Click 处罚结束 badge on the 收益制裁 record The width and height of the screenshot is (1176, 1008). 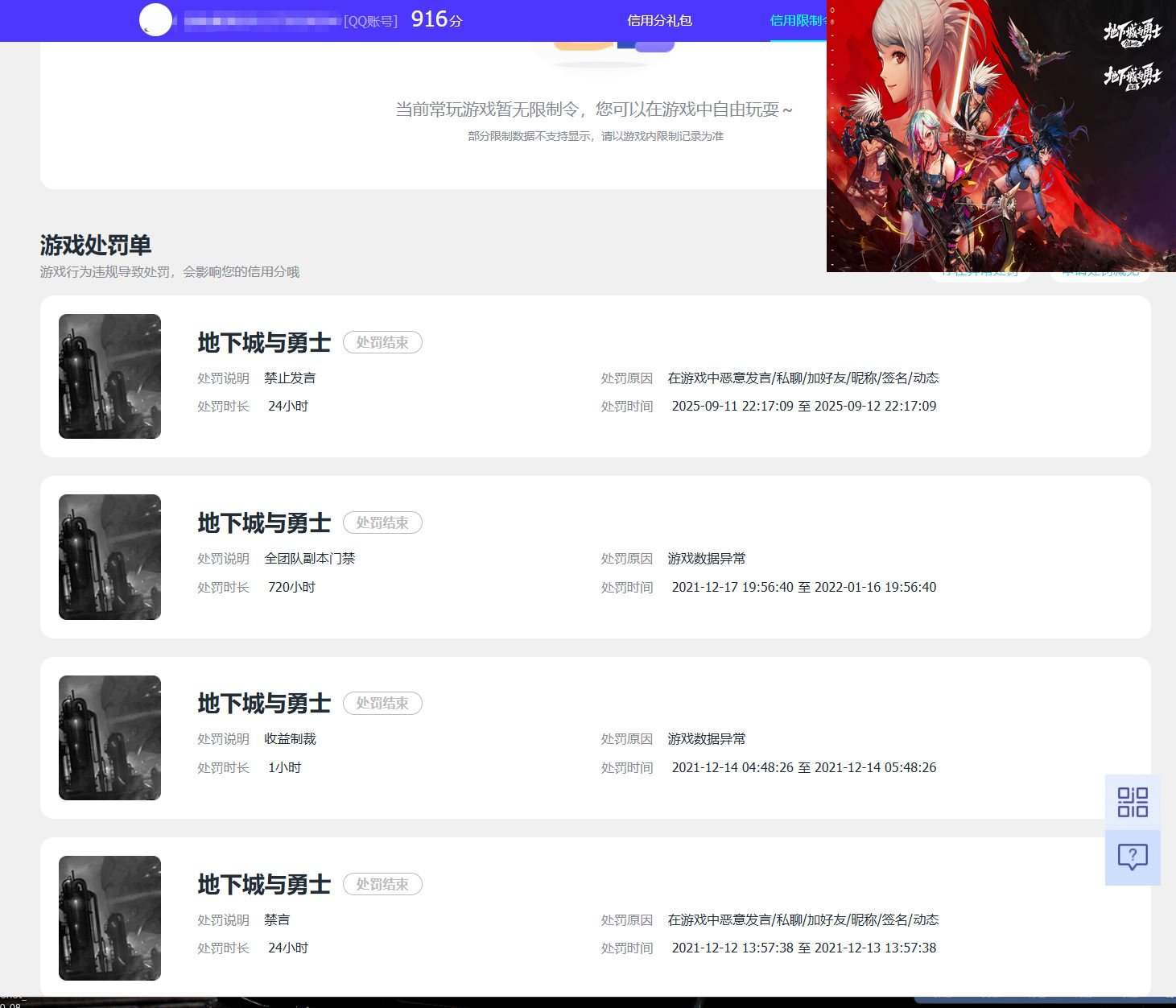click(382, 703)
